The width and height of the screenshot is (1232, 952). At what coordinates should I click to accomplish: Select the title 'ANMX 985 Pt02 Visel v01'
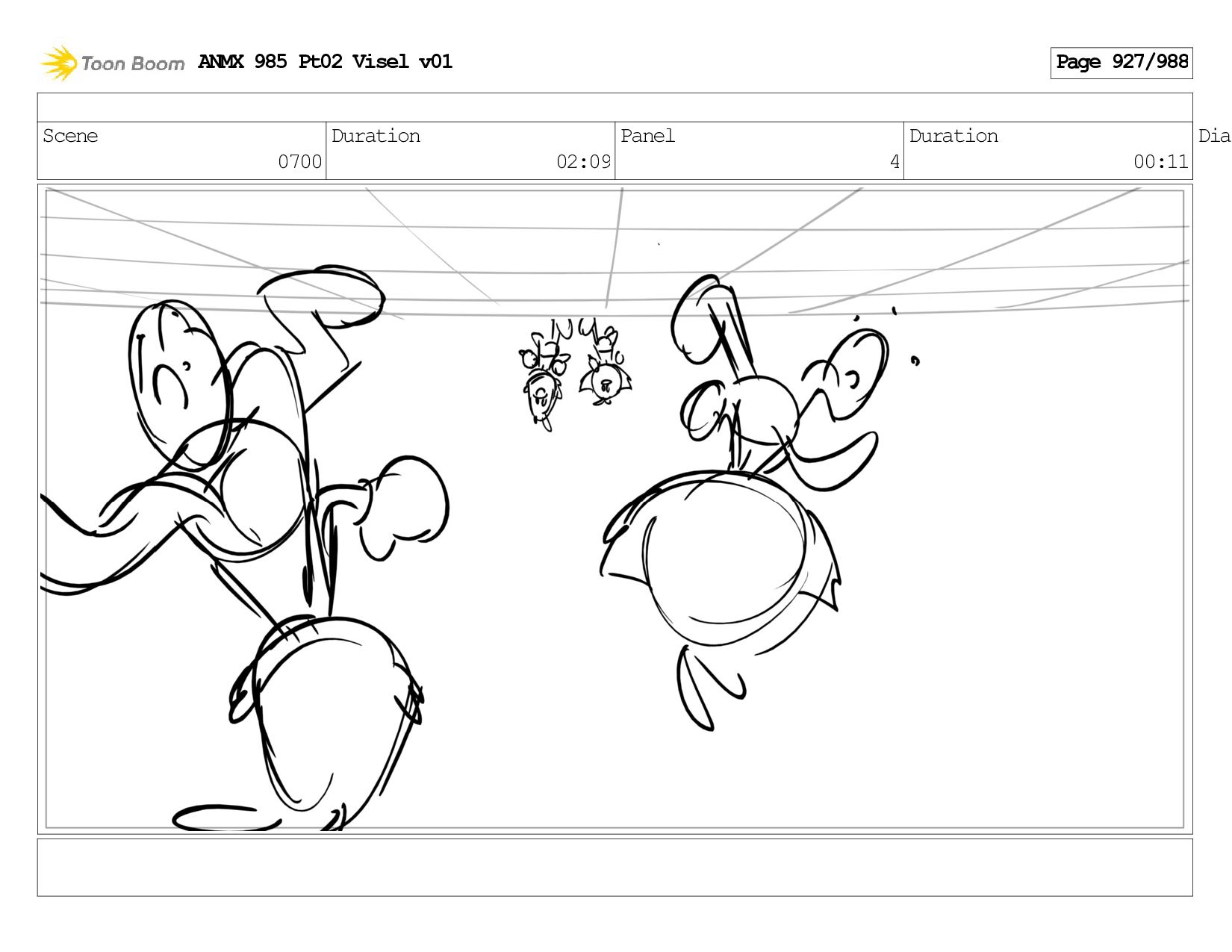coord(326,61)
